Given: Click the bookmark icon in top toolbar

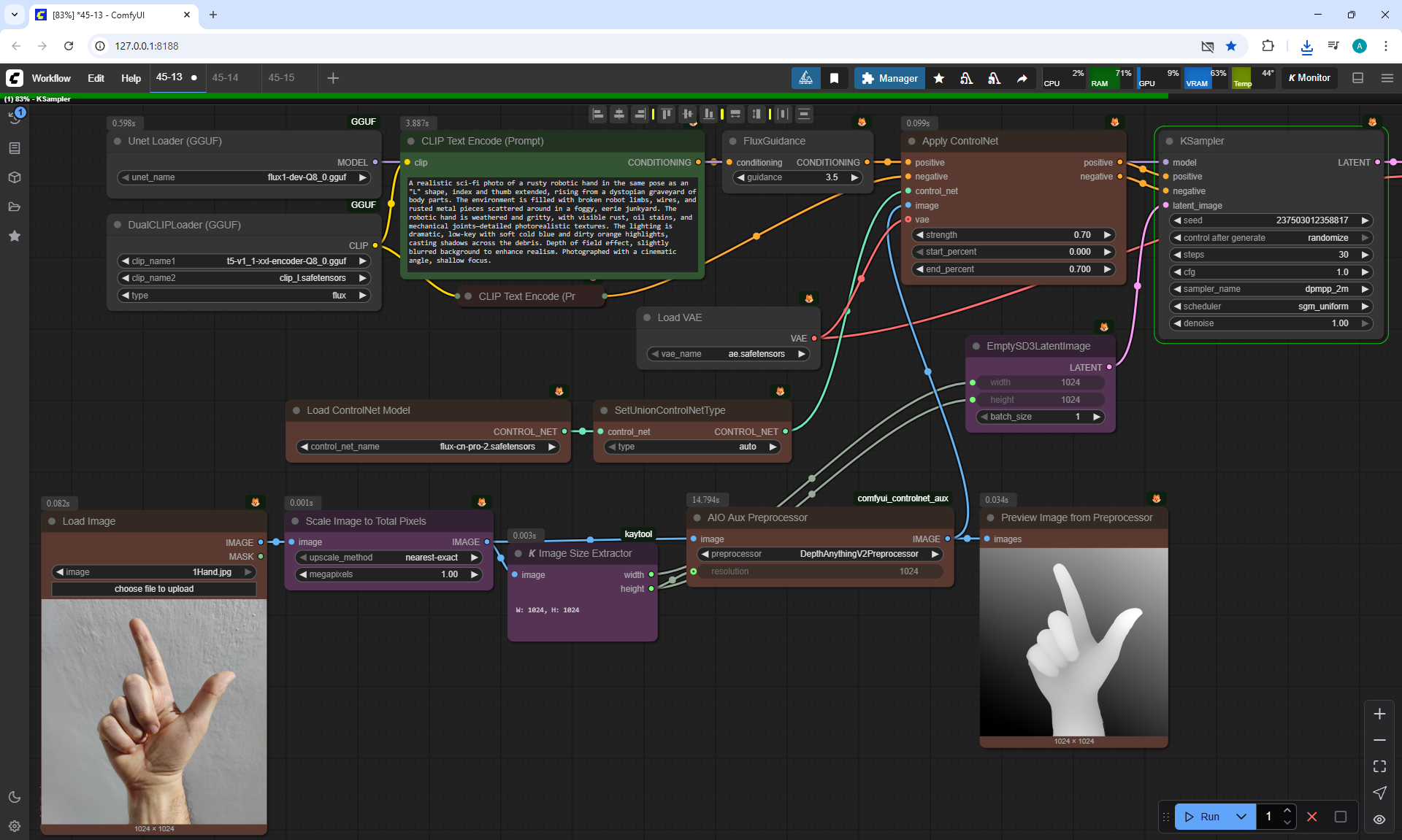Looking at the screenshot, I should coord(834,78).
